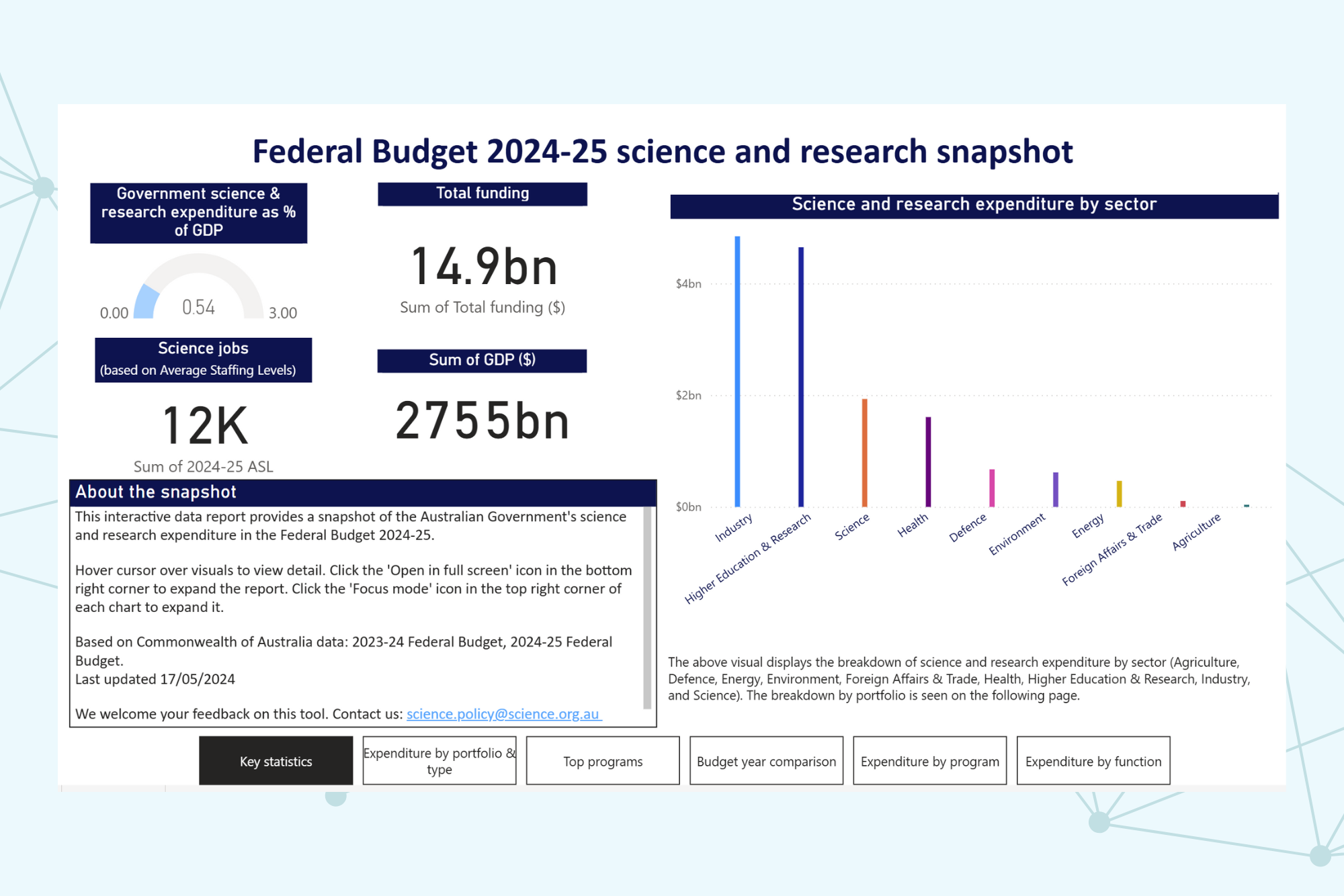Switch to the Top programs tab
The image size is (1344, 896).
[602, 761]
